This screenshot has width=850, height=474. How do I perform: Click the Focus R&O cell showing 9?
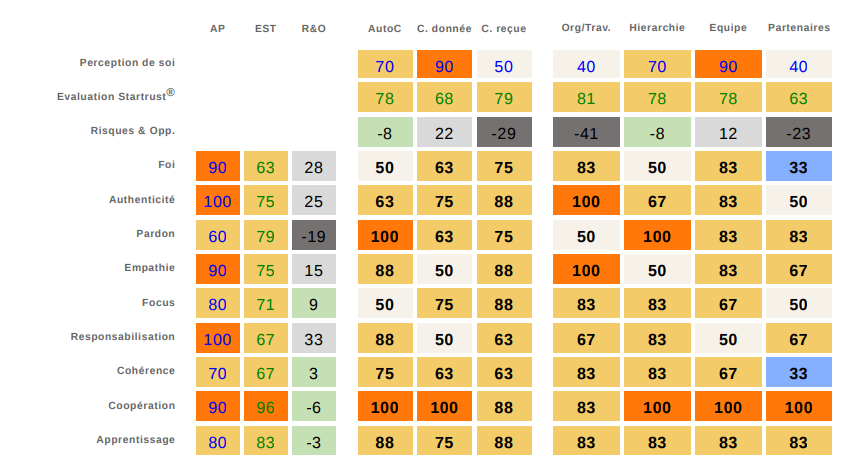314,304
